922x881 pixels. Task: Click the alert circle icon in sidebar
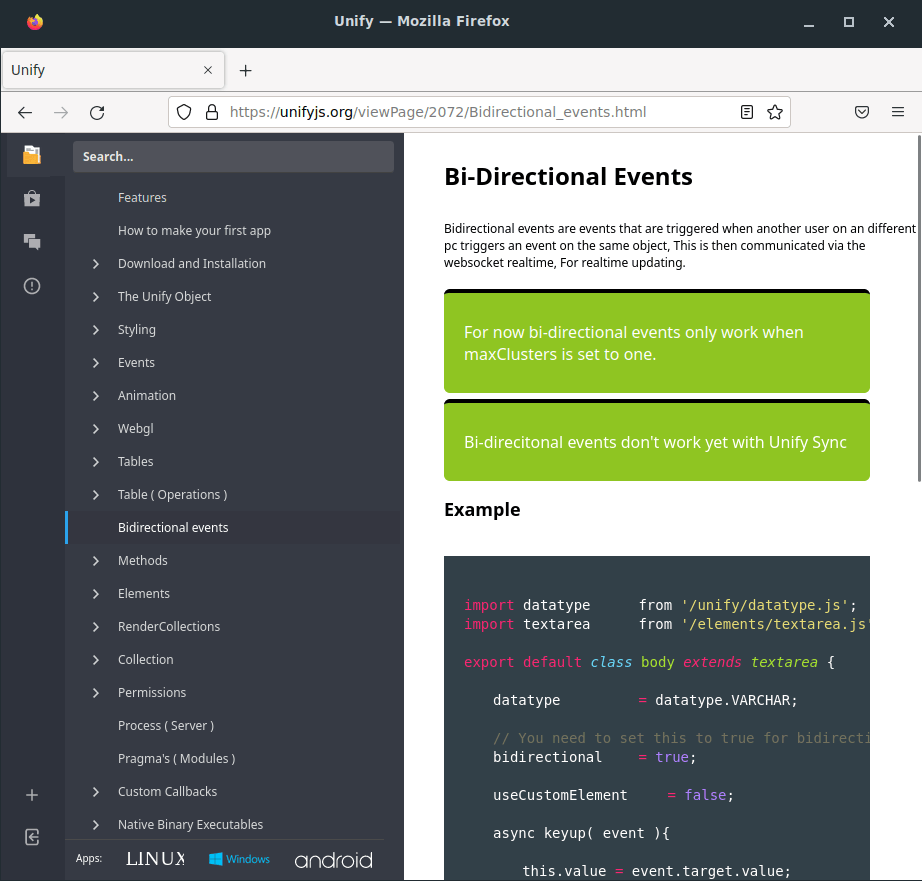[32, 286]
